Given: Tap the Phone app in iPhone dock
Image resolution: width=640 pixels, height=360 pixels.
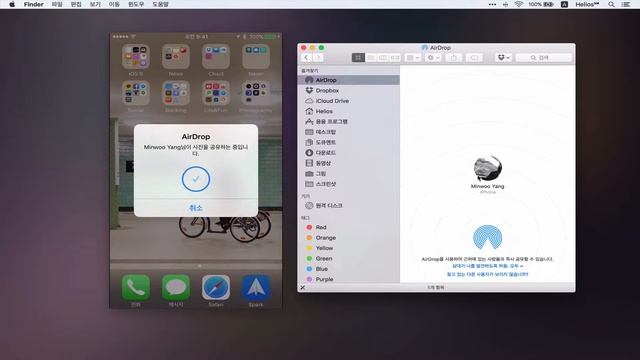Looking at the screenshot, I should pyautogui.click(x=136, y=288).
